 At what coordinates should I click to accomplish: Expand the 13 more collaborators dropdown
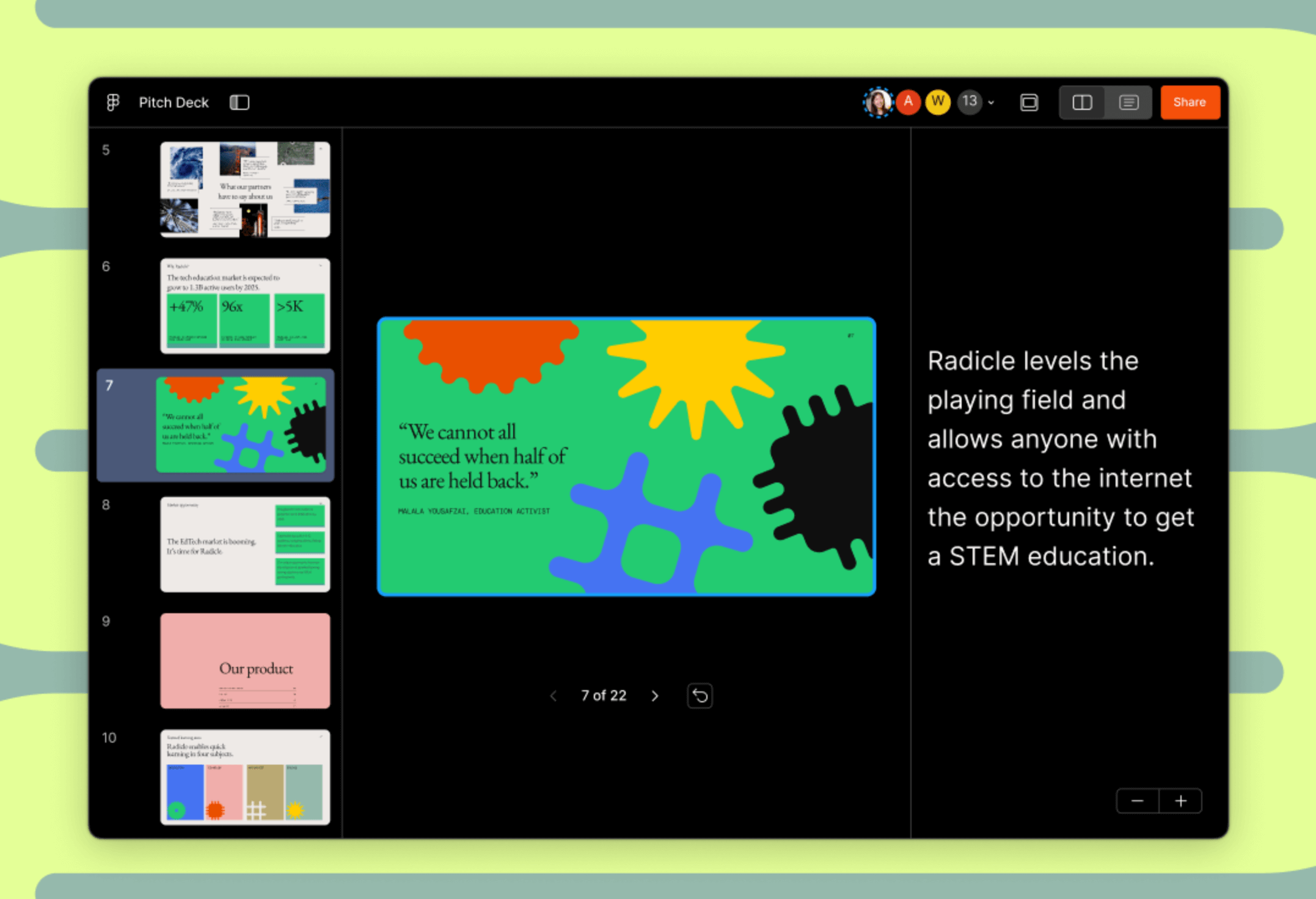976,102
